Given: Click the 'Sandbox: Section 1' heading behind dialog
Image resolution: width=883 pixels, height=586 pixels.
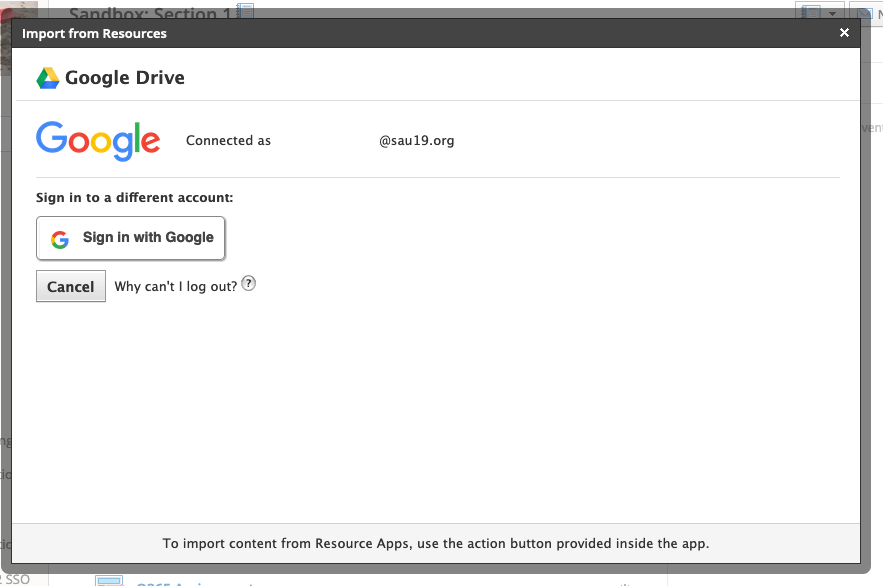Looking at the screenshot, I should tap(150, 12).
